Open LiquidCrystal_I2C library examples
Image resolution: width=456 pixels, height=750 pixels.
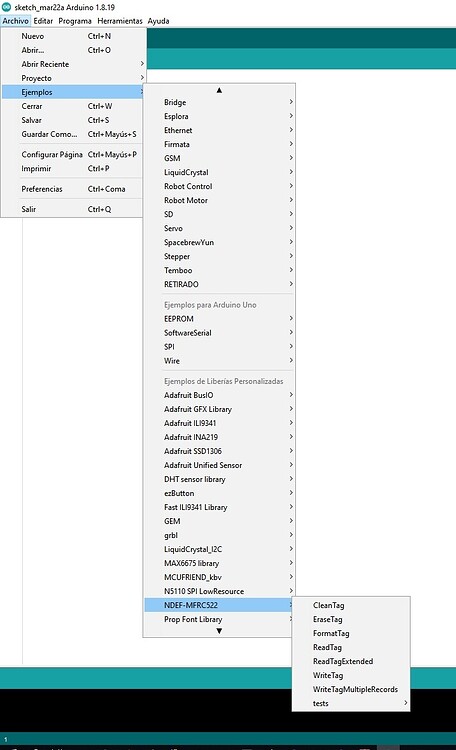point(219,549)
